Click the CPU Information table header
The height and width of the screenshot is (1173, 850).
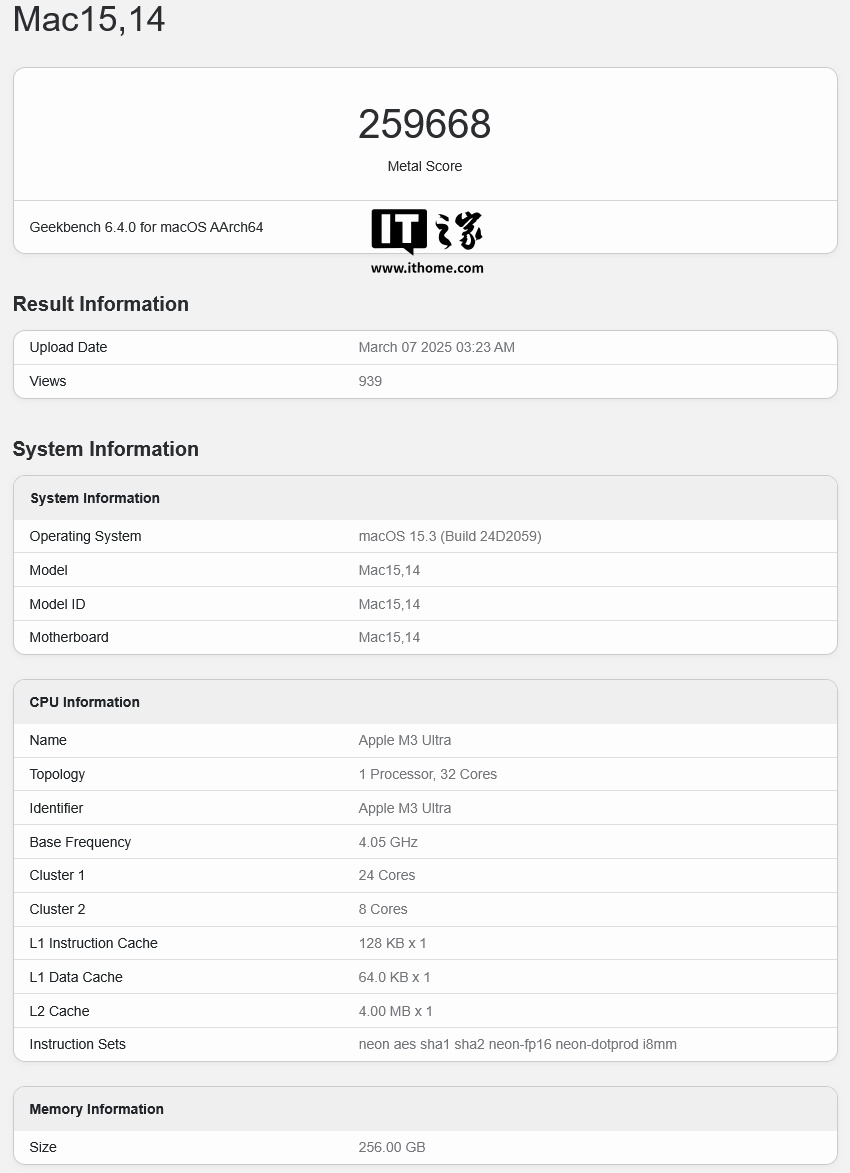click(x=425, y=702)
